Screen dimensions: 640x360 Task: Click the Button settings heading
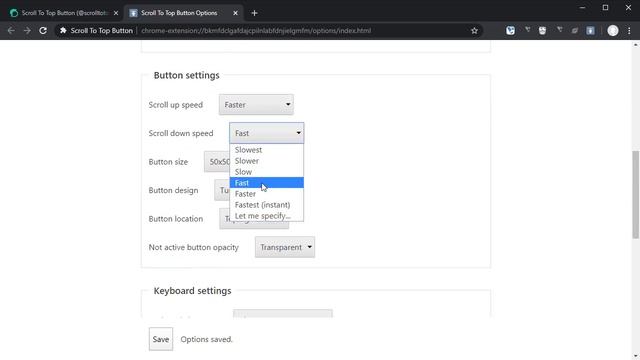(187, 75)
